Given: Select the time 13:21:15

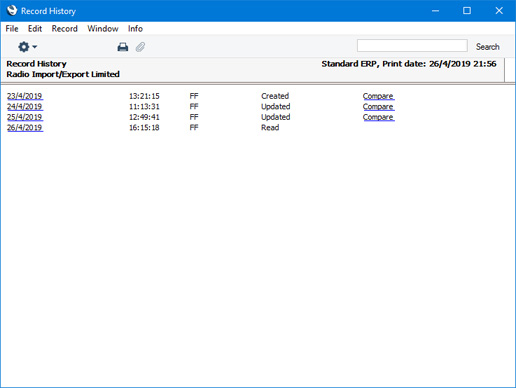Looking at the screenshot, I should 144,96.
